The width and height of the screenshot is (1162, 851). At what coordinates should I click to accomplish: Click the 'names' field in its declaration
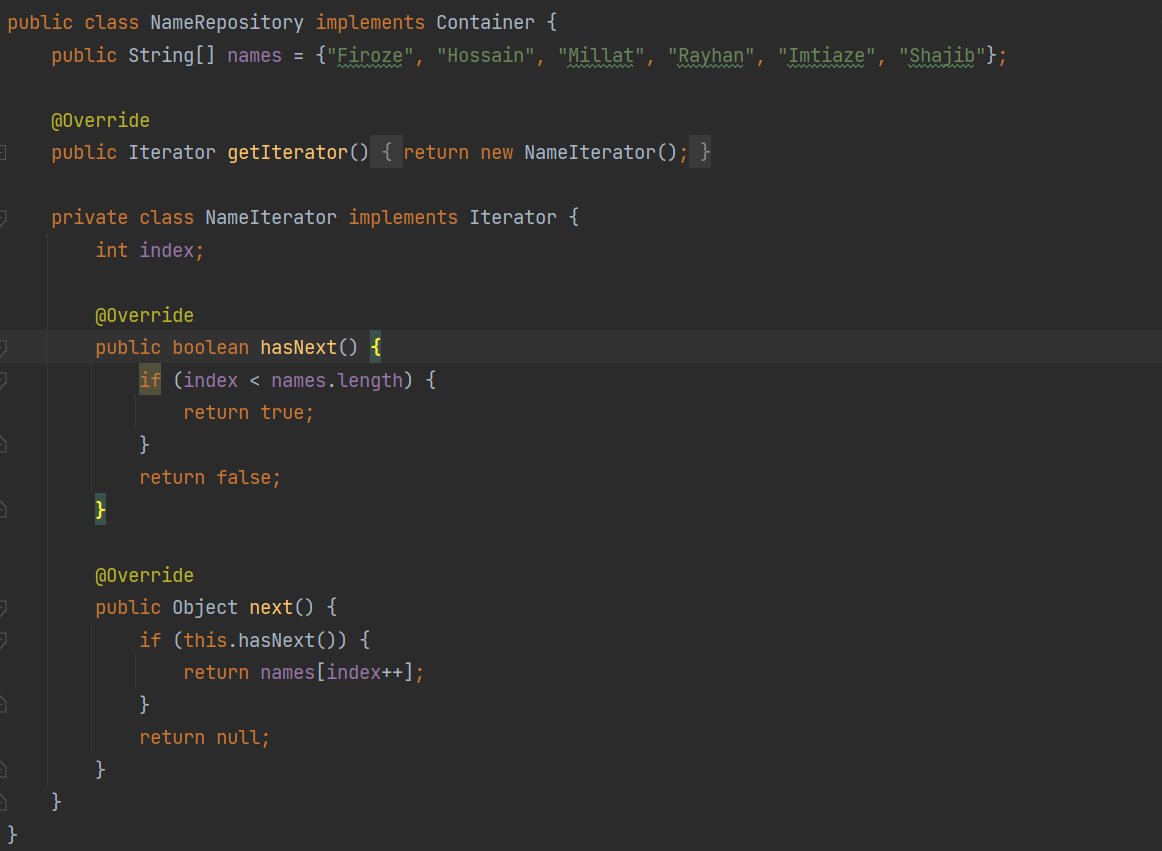[x=254, y=56]
